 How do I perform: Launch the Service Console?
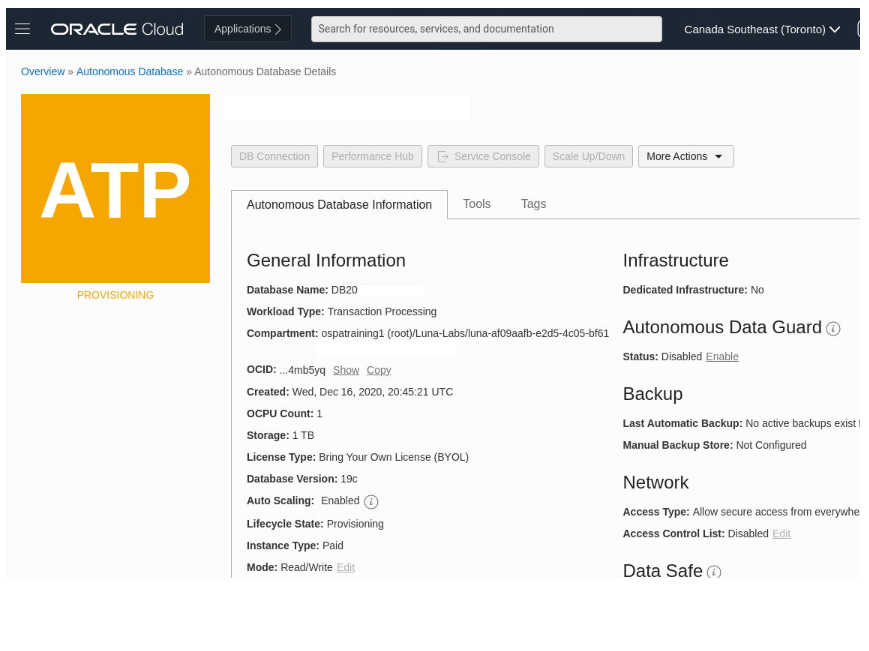pos(483,156)
